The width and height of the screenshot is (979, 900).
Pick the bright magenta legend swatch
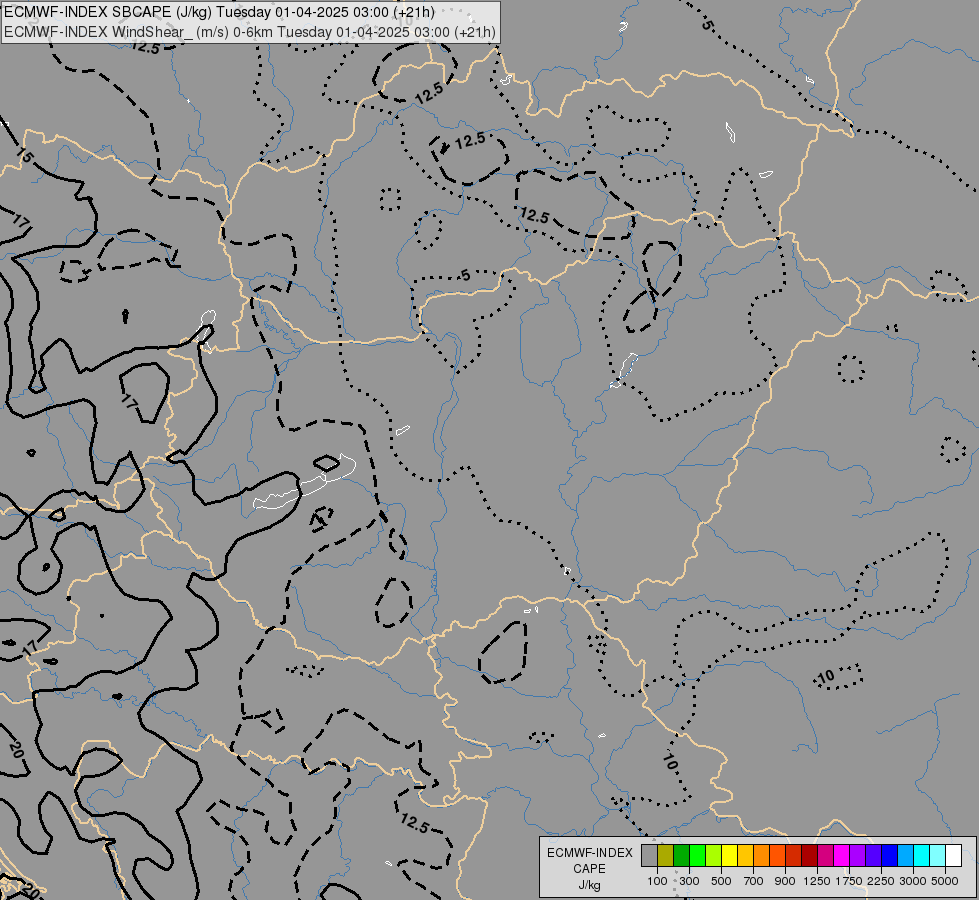click(x=841, y=855)
